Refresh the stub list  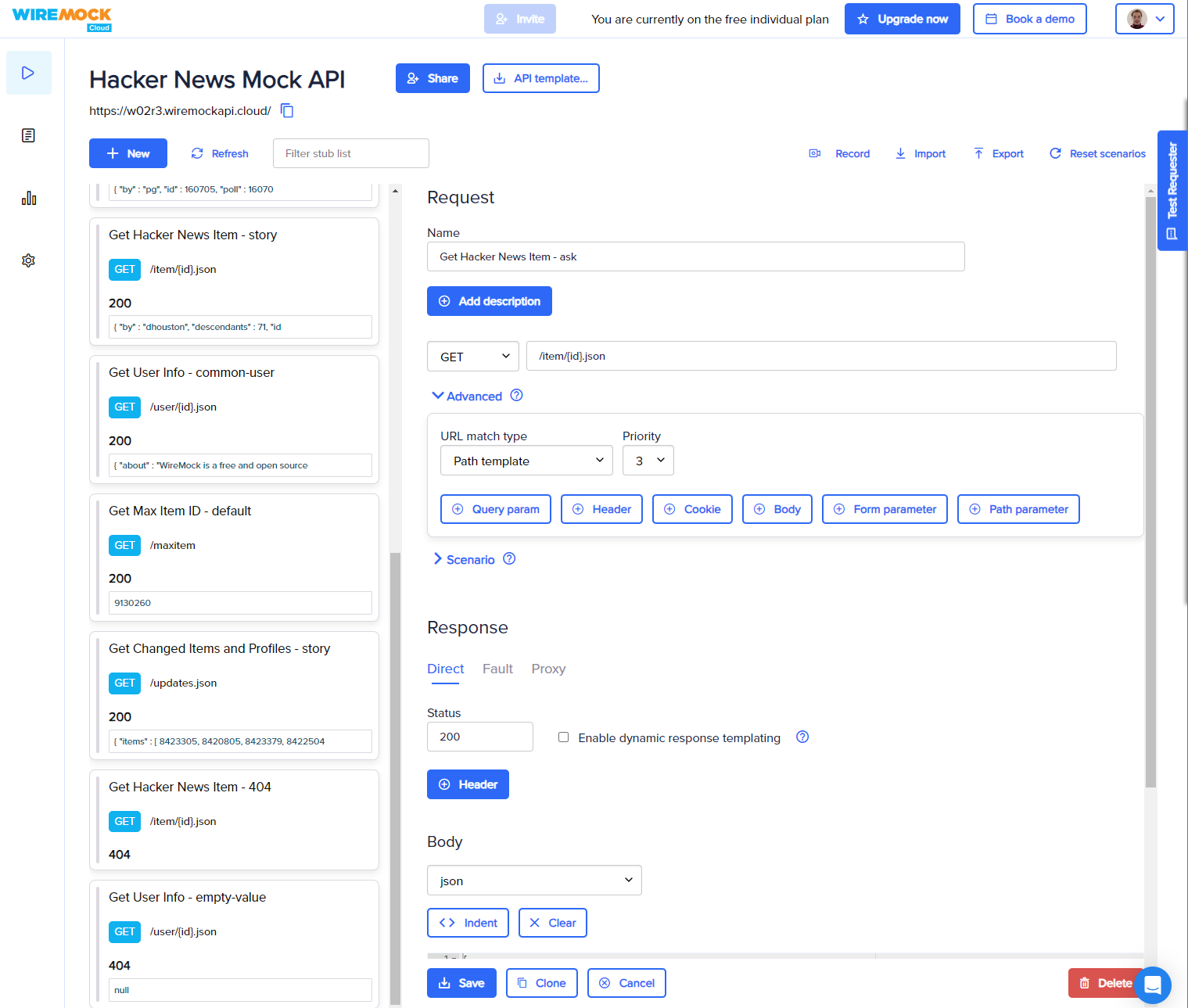pyautogui.click(x=220, y=153)
